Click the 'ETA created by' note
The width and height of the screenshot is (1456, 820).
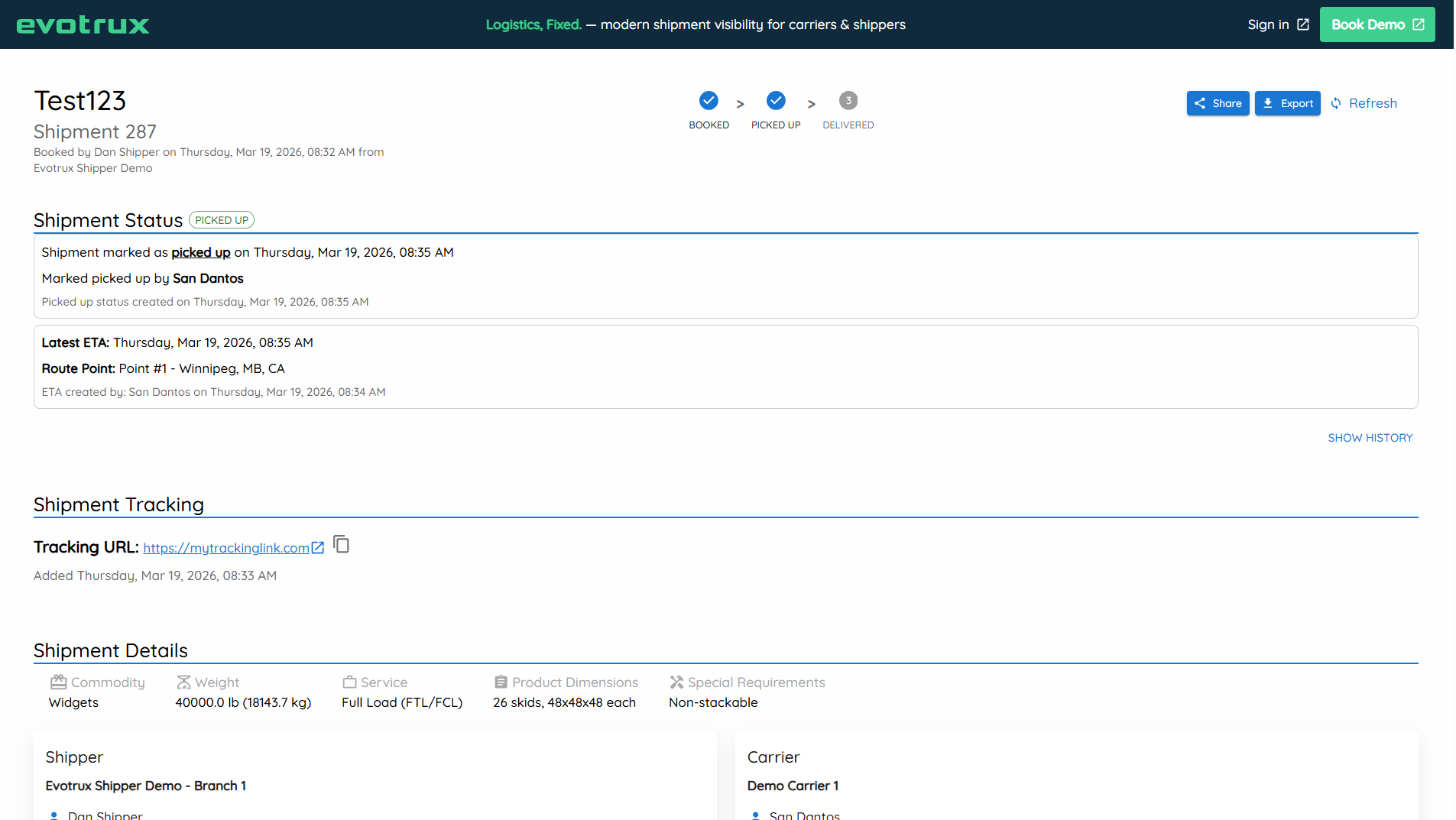pos(213,392)
